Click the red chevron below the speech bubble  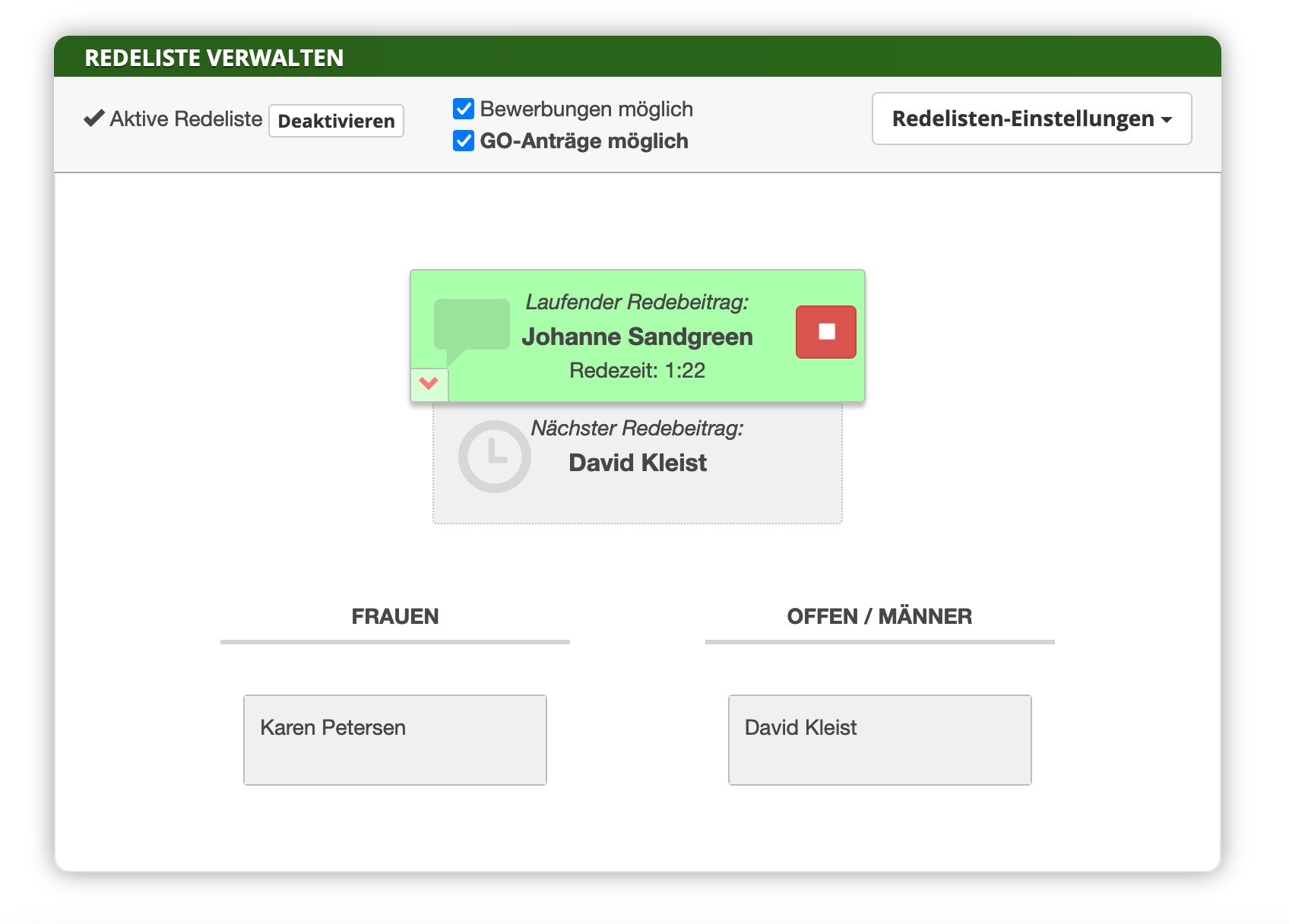[429, 384]
